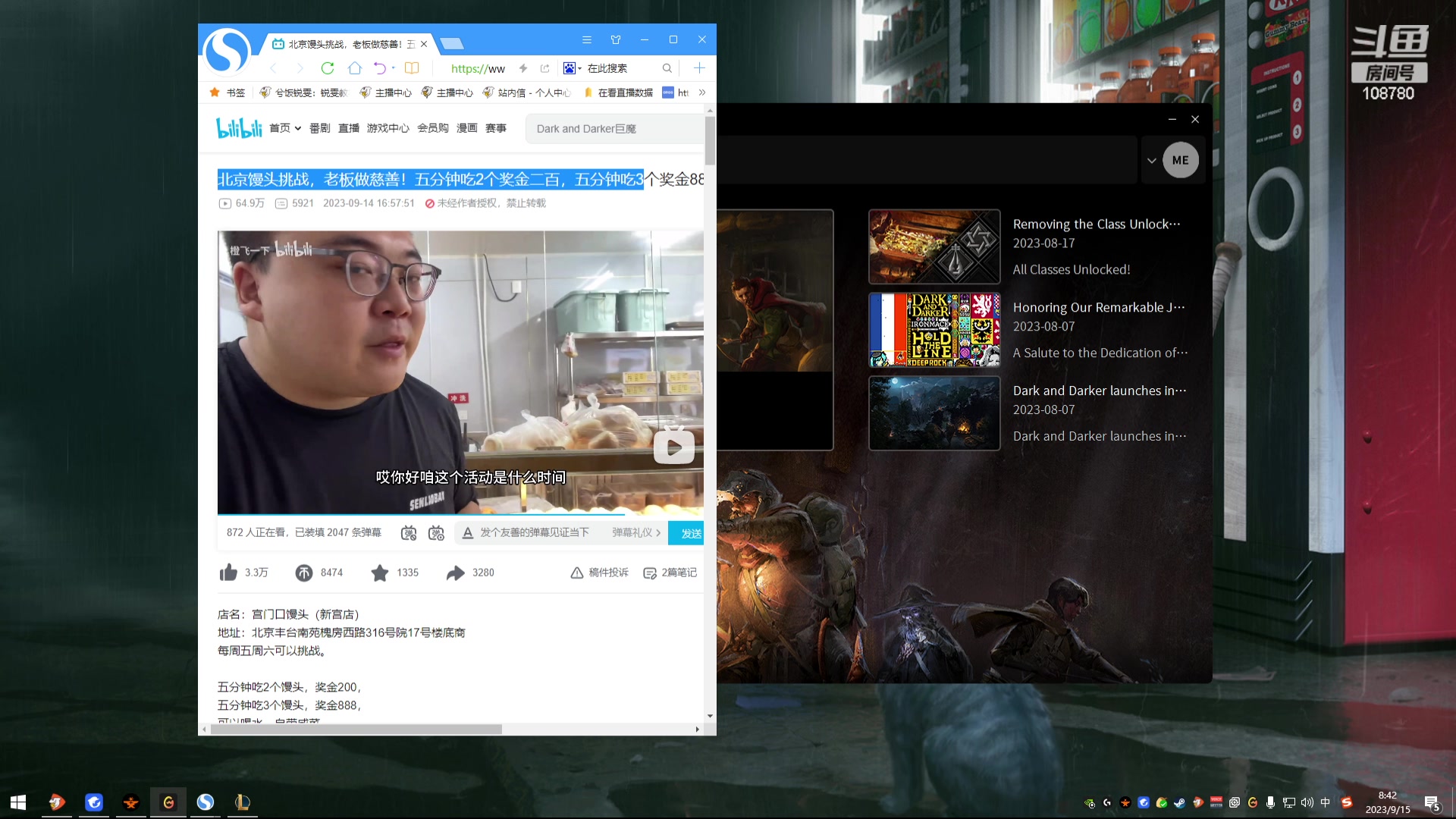Click the video progress bar
This screenshot has height=819, width=1456.
pyautogui.click(x=455, y=515)
